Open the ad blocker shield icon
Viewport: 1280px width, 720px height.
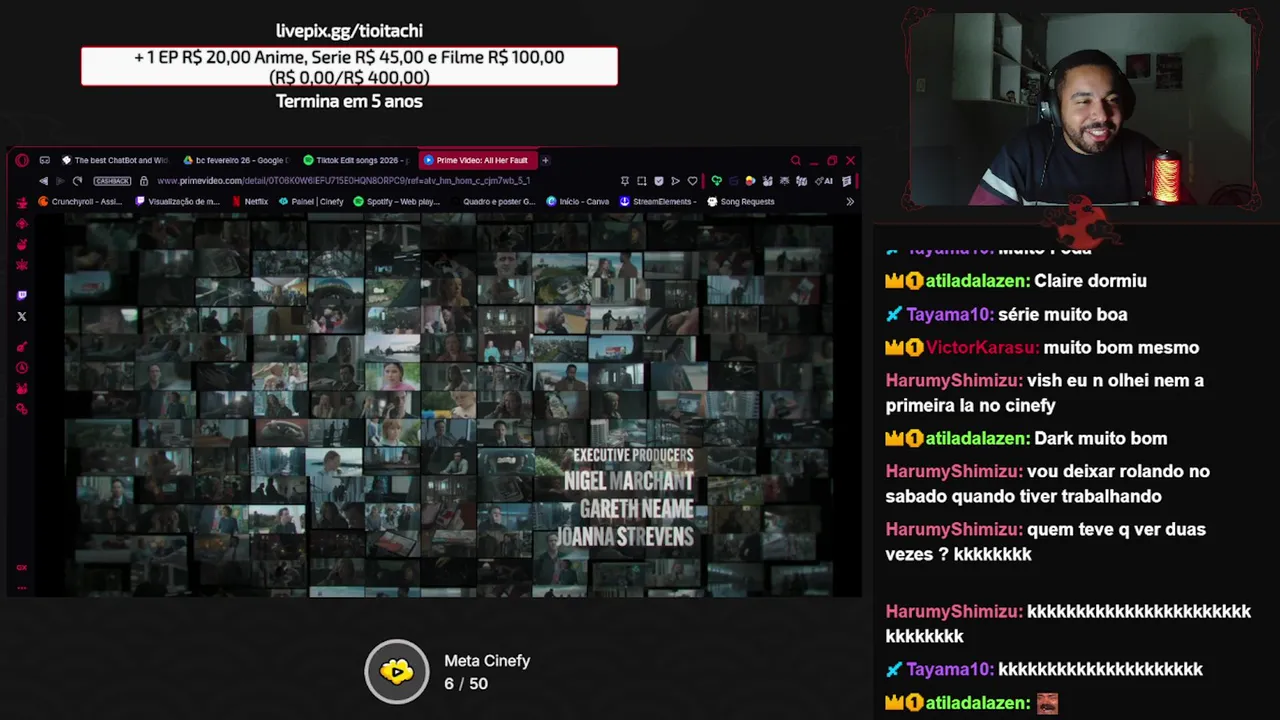(x=658, y=181)
